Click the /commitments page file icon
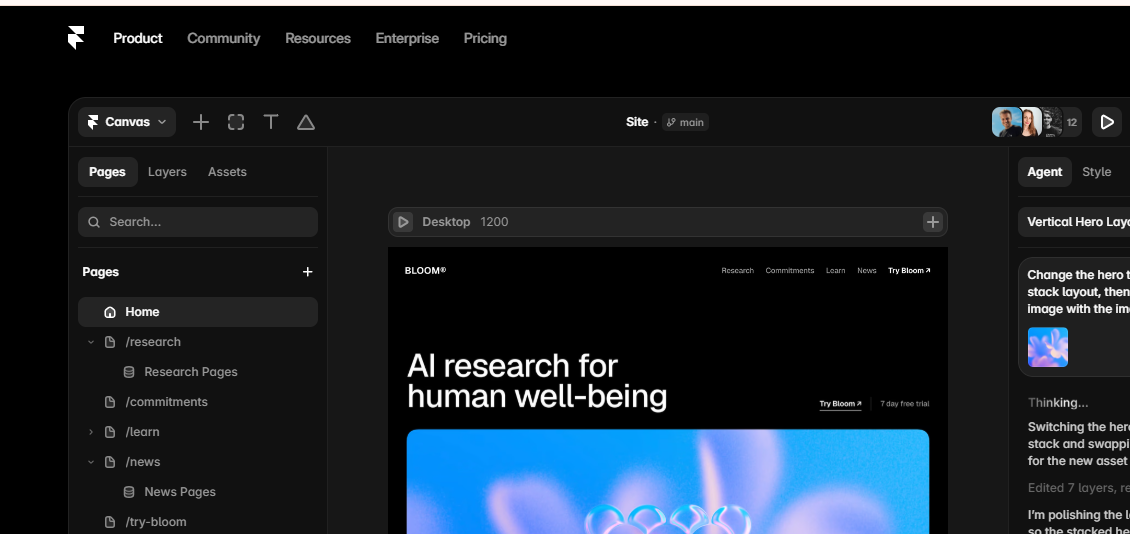This screenshot has width=1130, height=534. (x=110, y=402)
